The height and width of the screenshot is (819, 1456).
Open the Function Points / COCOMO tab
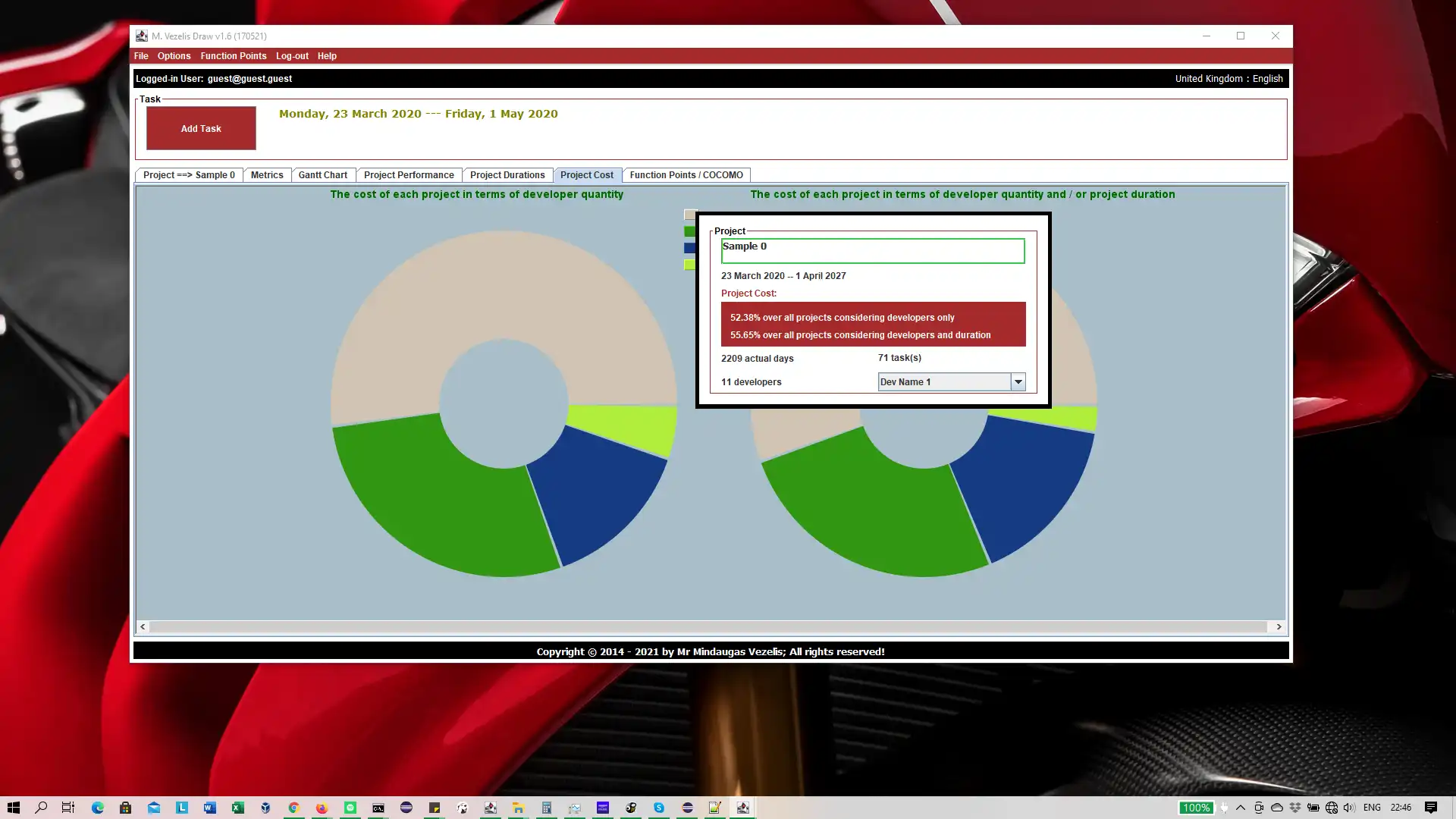[686, 175]
